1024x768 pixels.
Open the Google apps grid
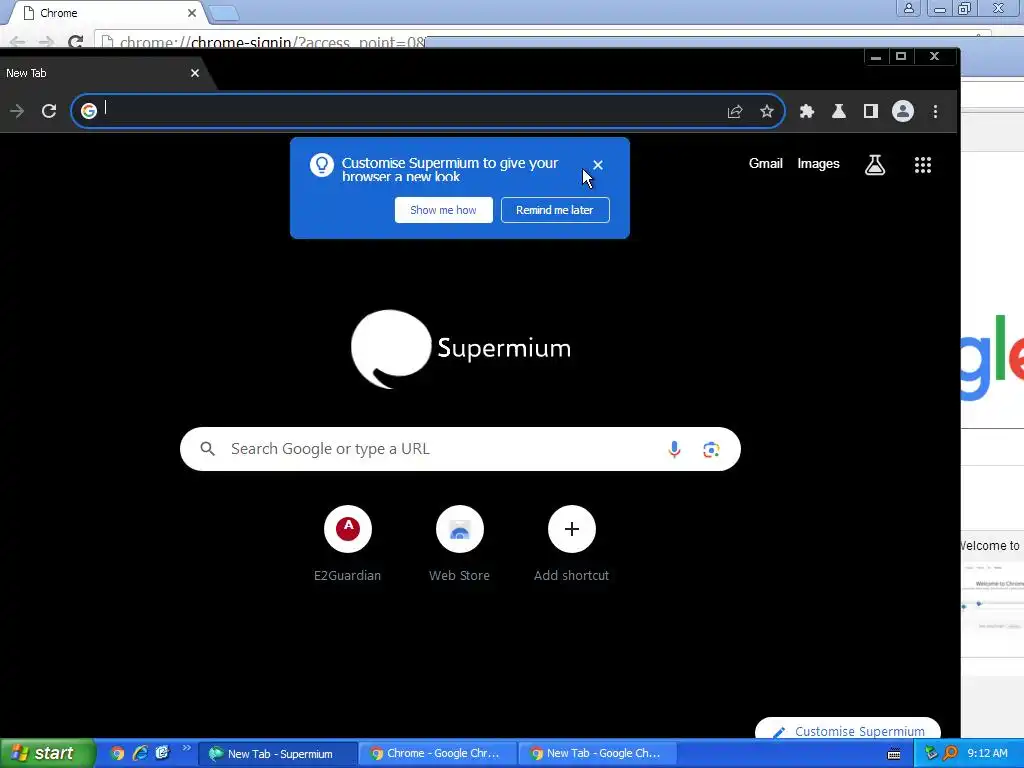pos(923,165)
